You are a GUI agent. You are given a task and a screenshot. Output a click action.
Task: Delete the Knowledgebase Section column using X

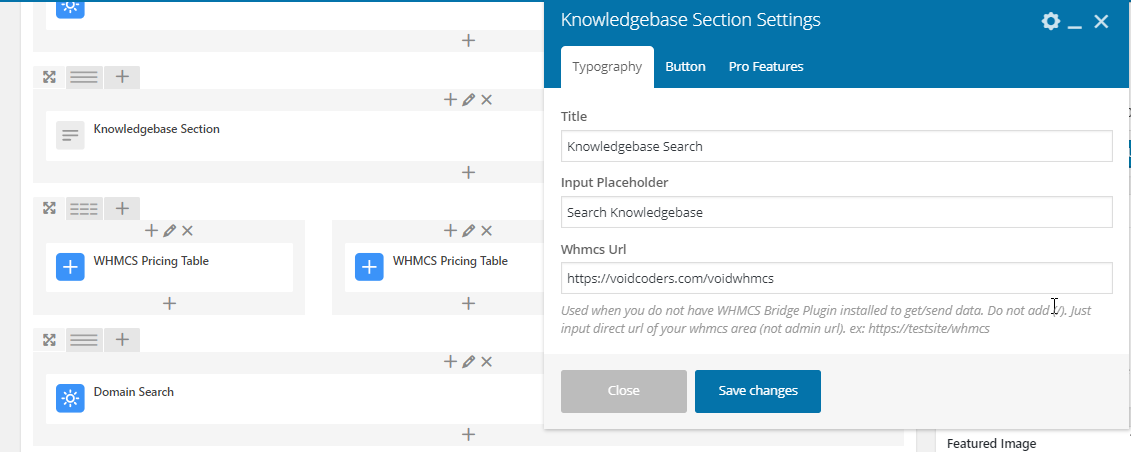[486, 100]
